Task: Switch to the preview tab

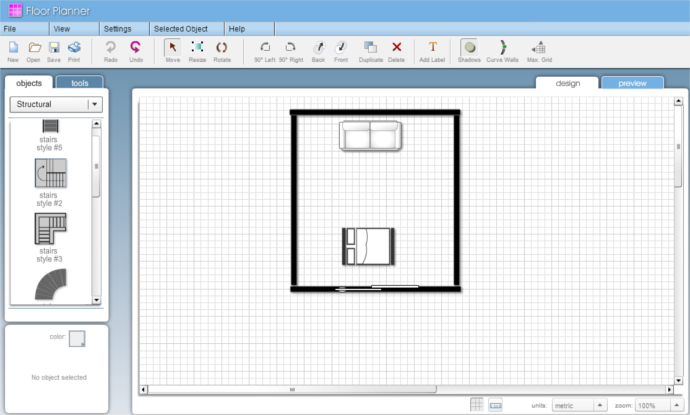Action: 632,83
